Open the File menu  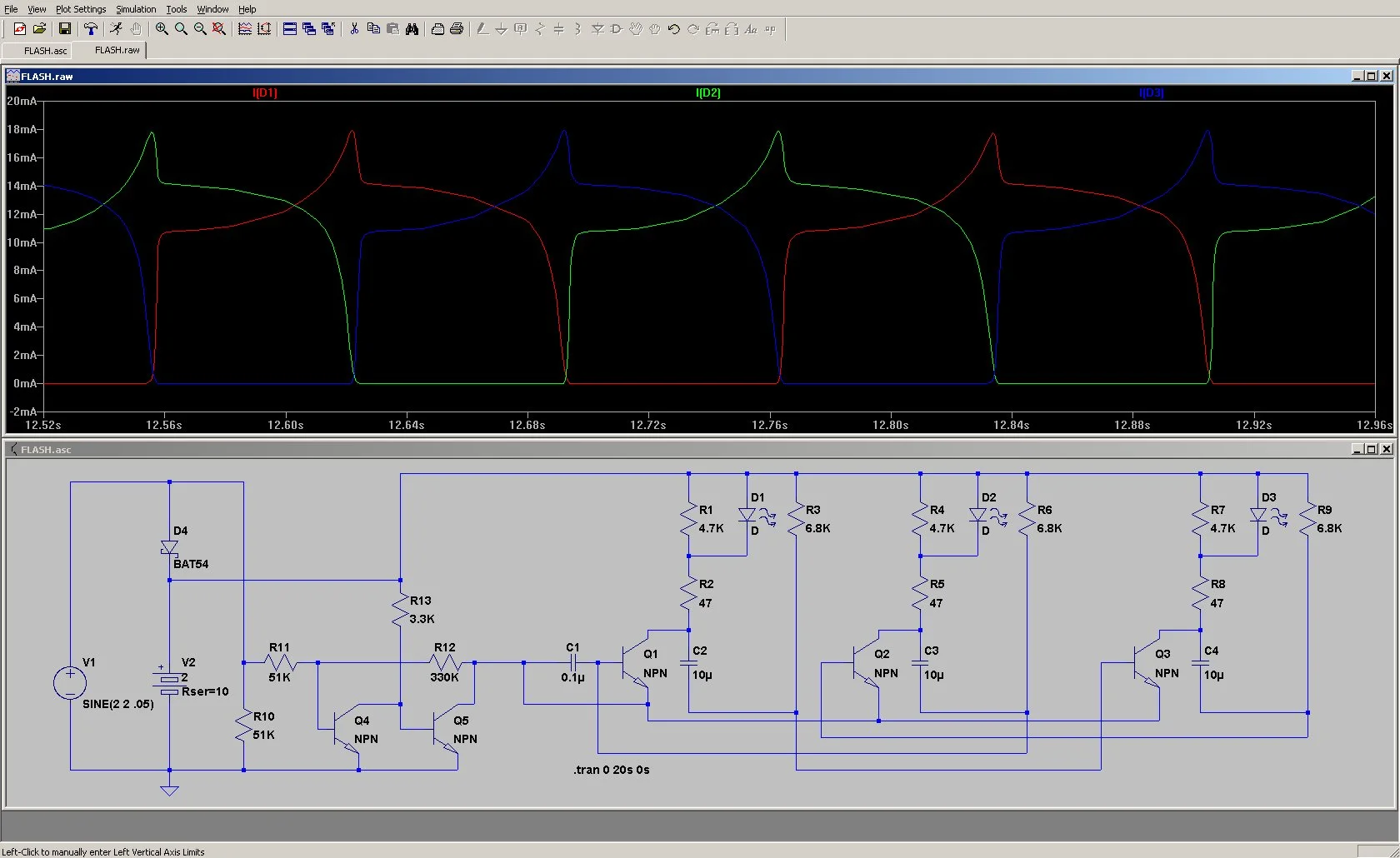(11, 9)
